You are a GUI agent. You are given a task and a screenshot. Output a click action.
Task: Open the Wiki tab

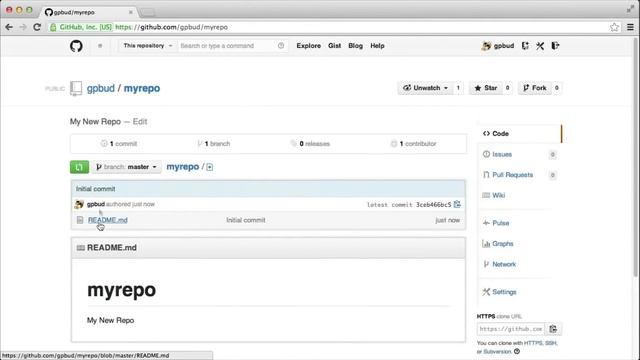(498, 195)
